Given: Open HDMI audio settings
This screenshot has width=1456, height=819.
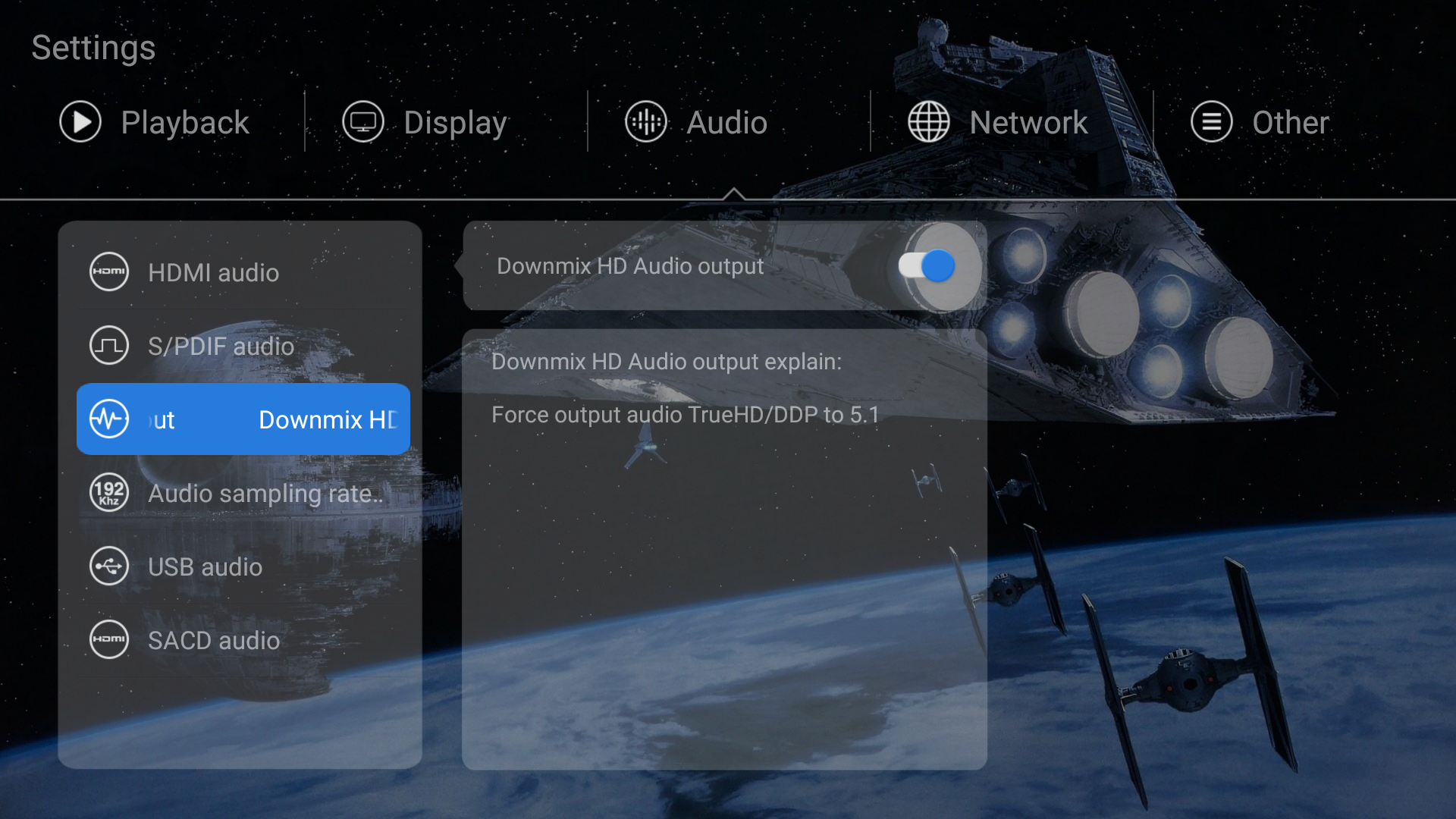Looking at the screenshot, I should click(243, 272).
